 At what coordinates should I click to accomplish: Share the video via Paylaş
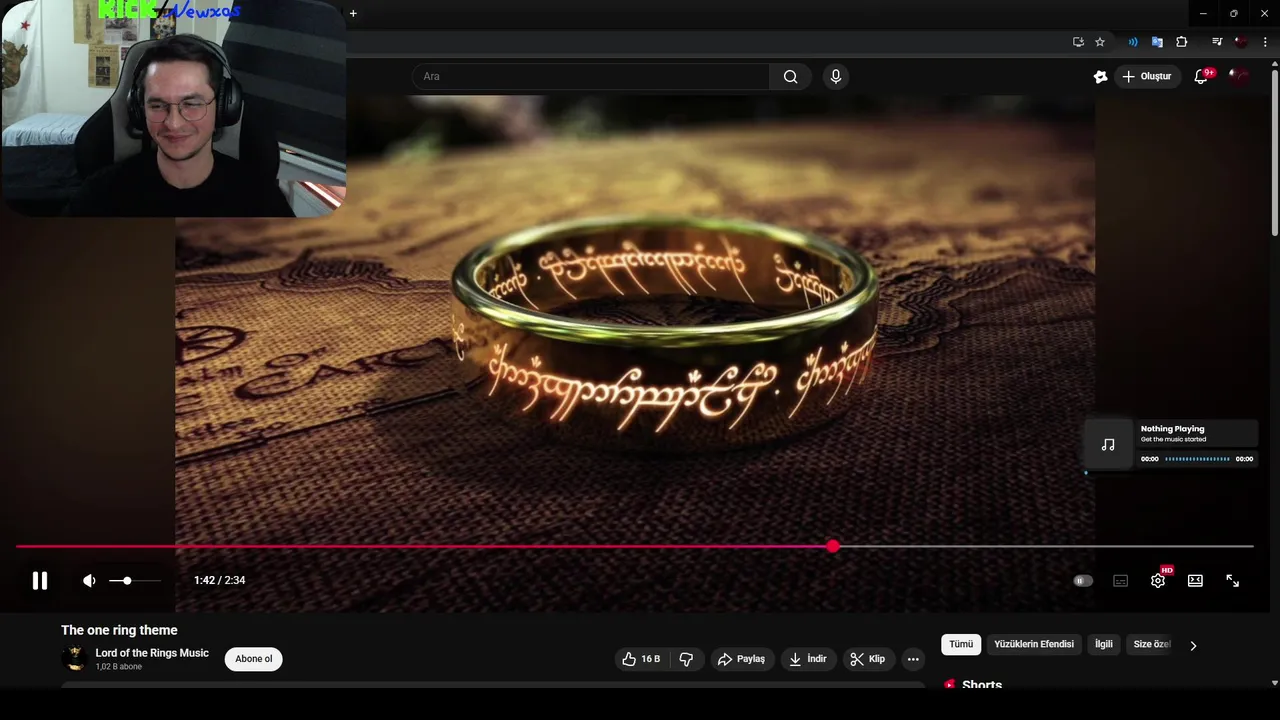[x=741, y=659]
